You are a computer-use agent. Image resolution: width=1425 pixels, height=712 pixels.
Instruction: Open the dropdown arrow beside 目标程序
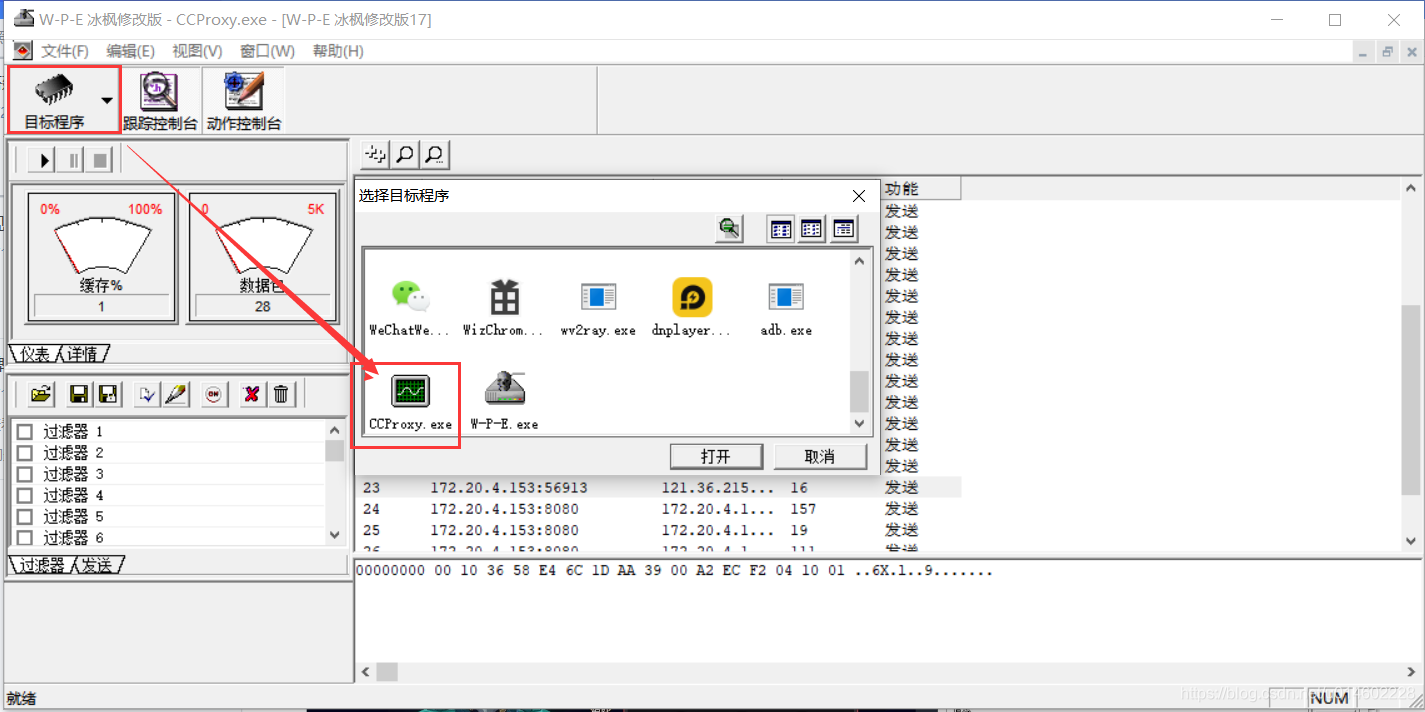click(x=107, y=100)
